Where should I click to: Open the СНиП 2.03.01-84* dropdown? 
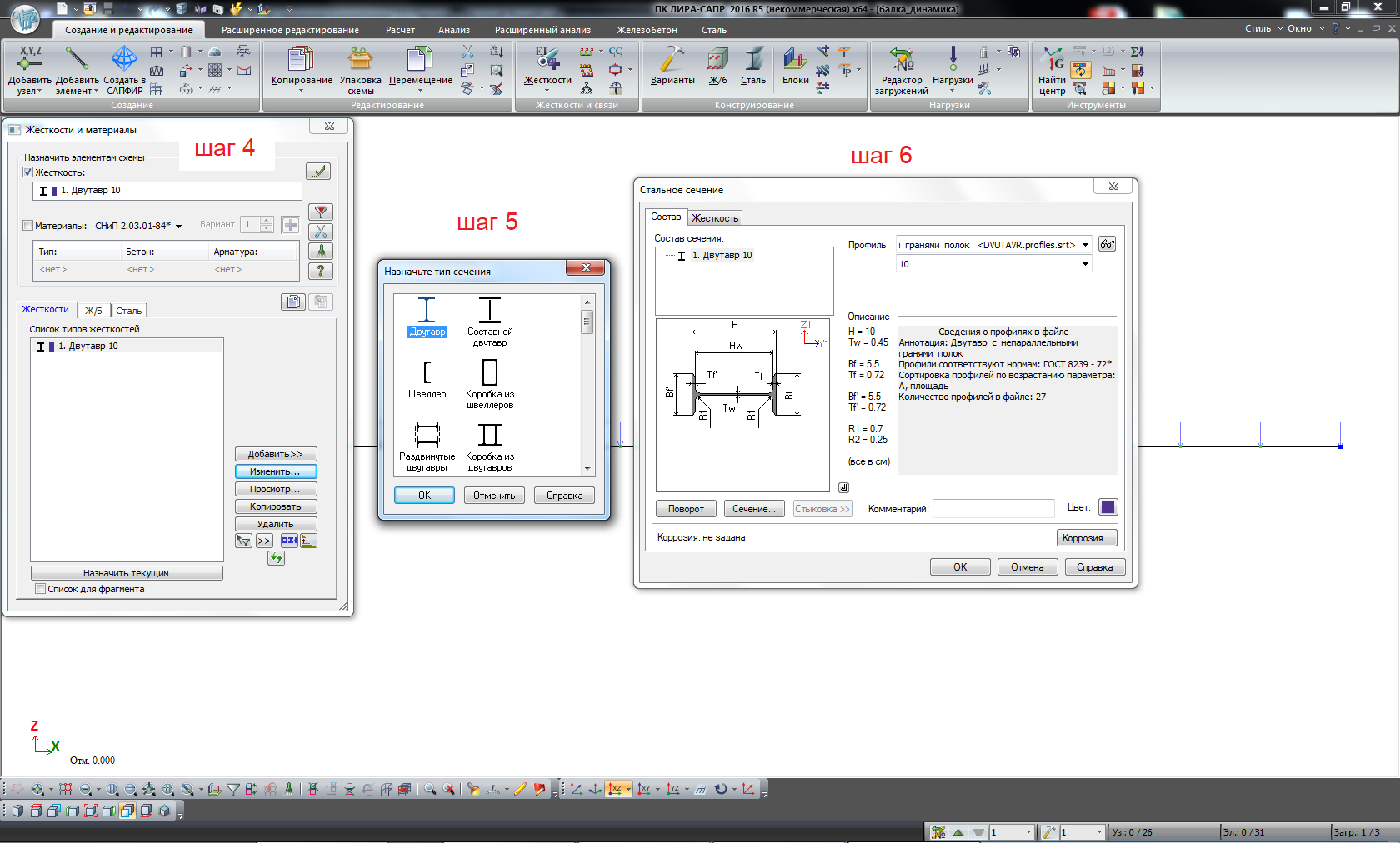click(x=178, y=226)
